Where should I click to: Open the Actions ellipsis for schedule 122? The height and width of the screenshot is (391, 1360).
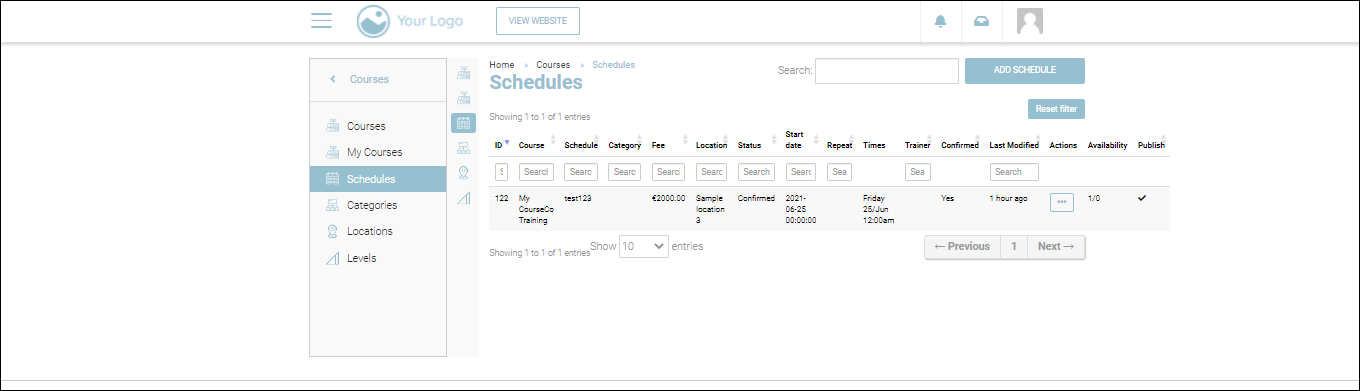(1061, 202)
